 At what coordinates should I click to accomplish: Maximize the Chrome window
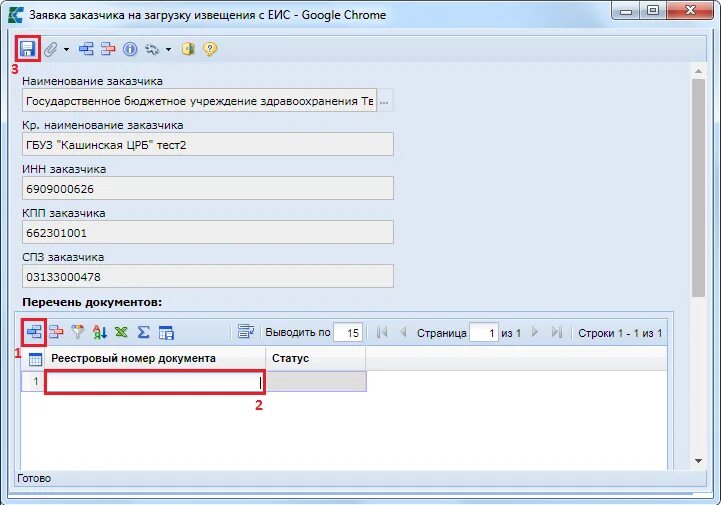(x=652, y=11)
